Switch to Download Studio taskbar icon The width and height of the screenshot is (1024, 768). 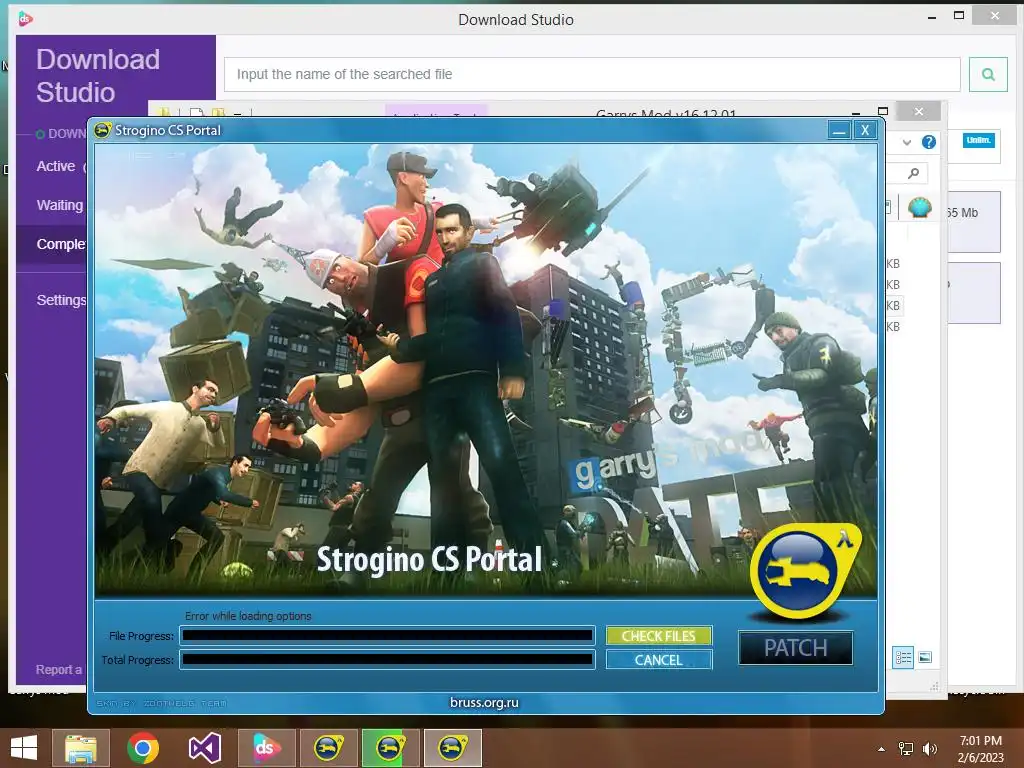[x=266, y=748]
